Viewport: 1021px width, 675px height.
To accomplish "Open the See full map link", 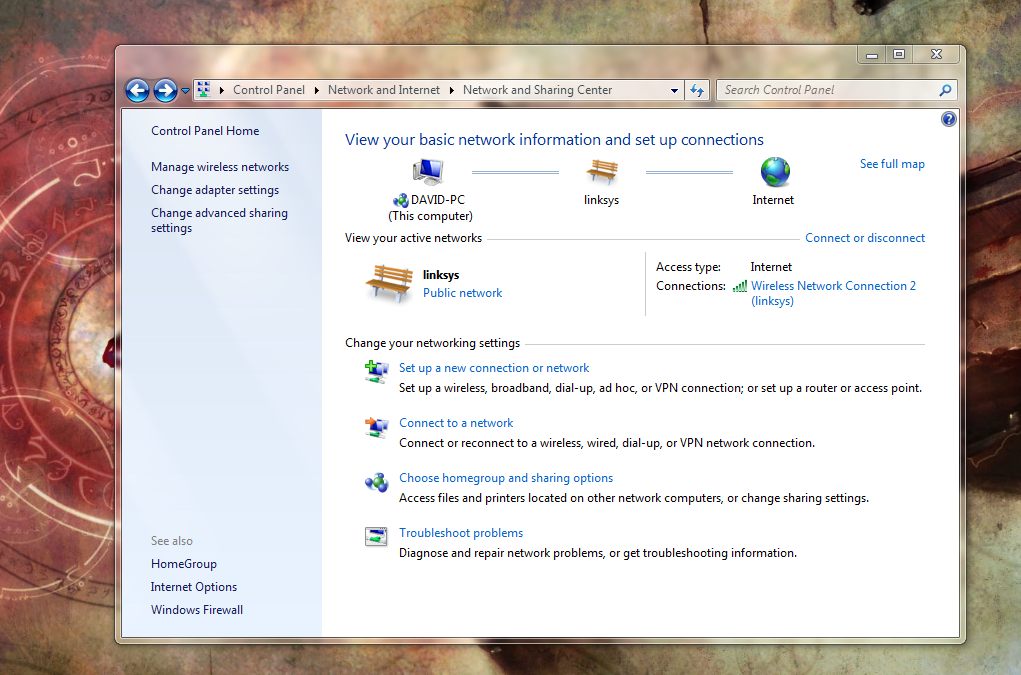I will point(892,164).
